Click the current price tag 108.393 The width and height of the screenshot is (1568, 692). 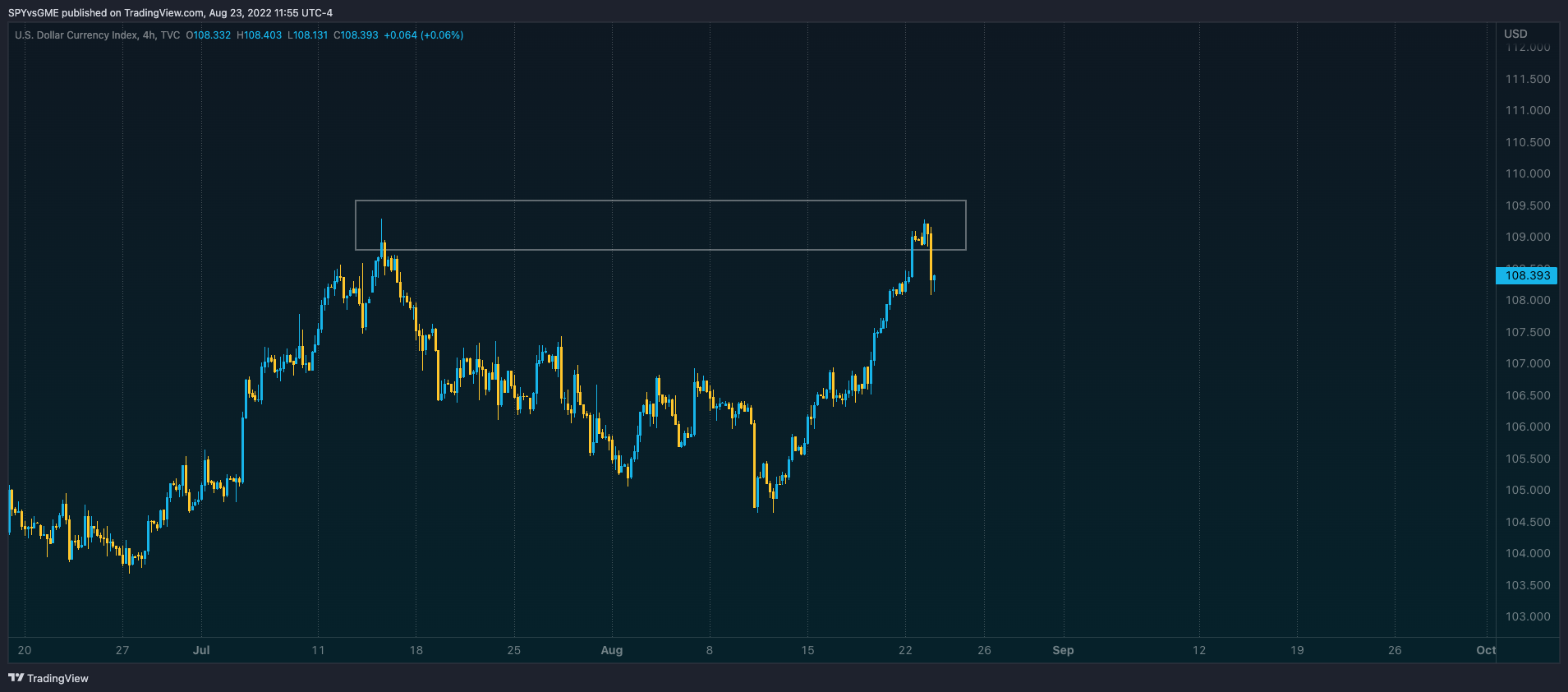point(1527,275)
